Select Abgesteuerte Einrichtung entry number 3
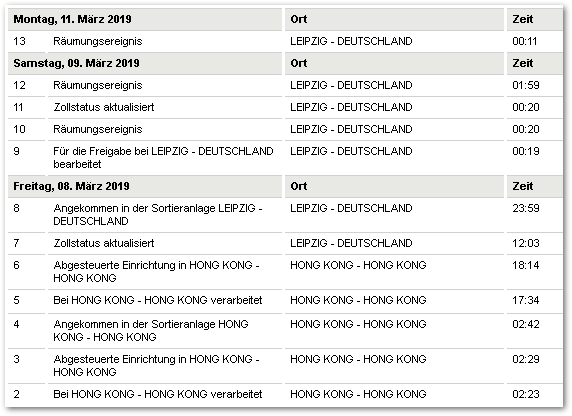The width and height of the screenshot is (572, 416). click(156, 366)
